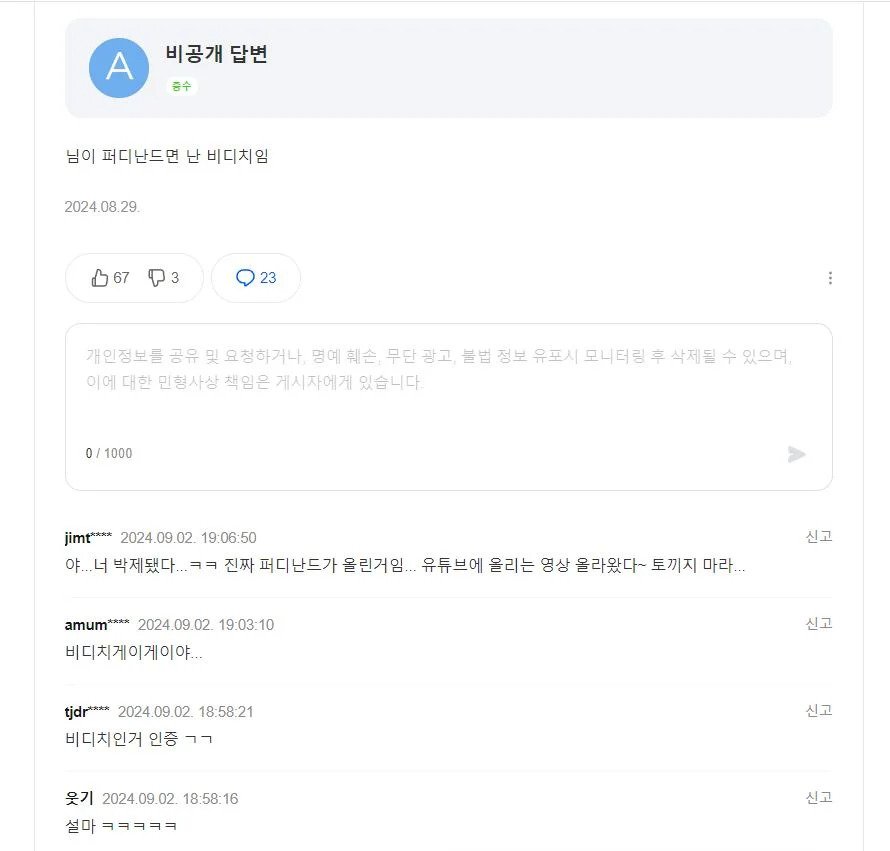
Task: Click username amum****
Action: click(x=97, y=624)
